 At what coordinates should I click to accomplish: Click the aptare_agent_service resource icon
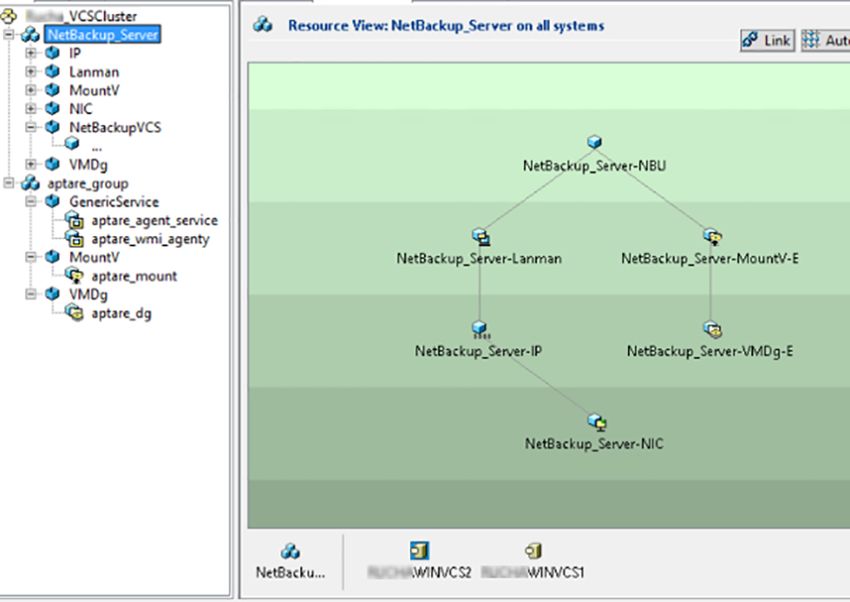[x=74, y=220]
